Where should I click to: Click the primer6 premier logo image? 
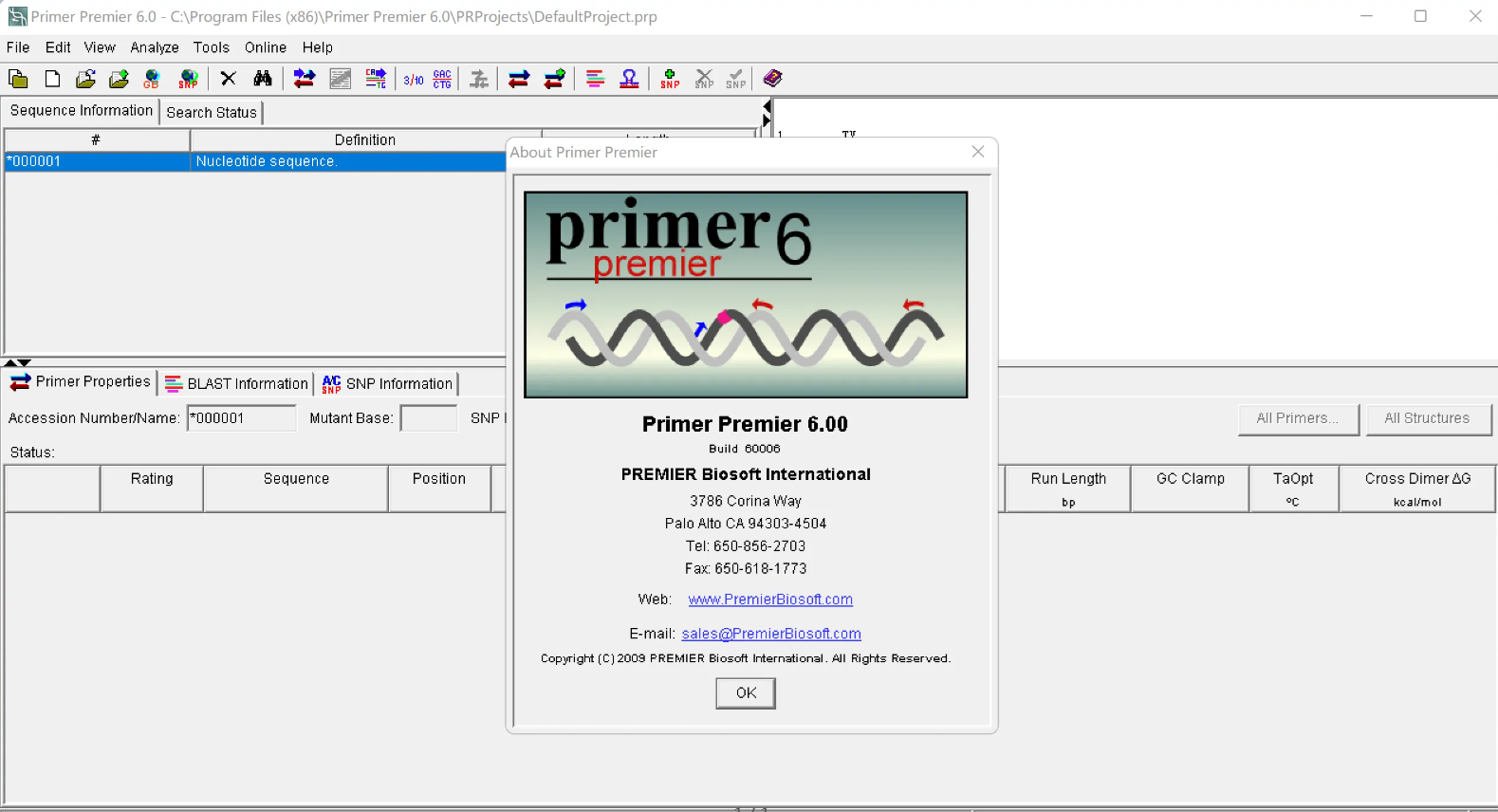746,295
